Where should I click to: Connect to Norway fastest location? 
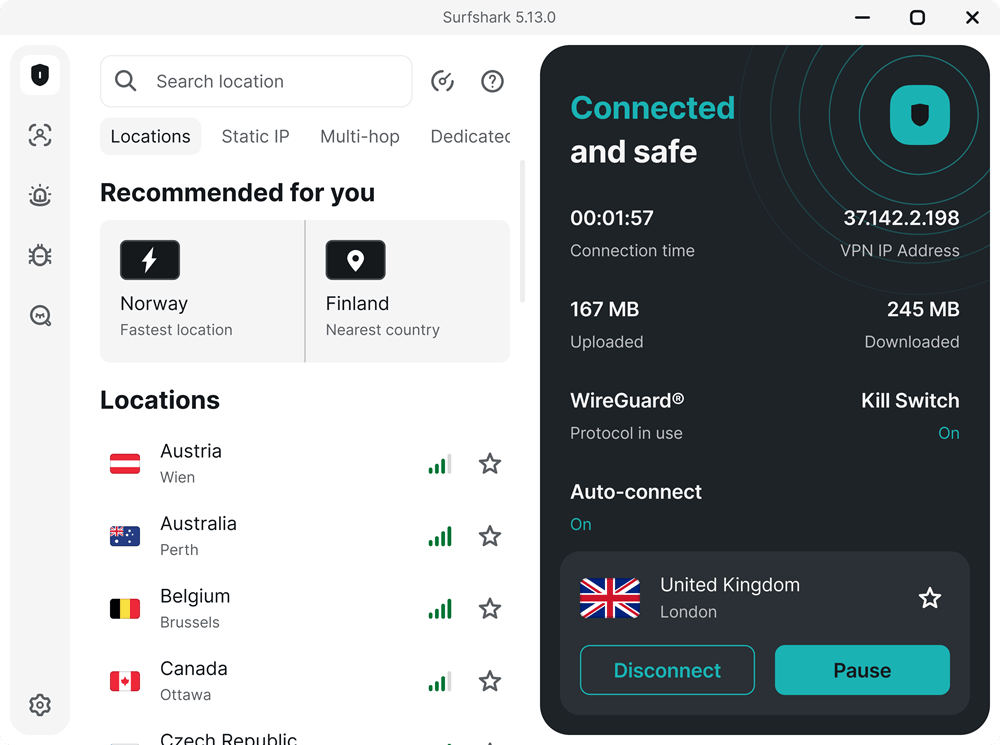pos(202,291)
